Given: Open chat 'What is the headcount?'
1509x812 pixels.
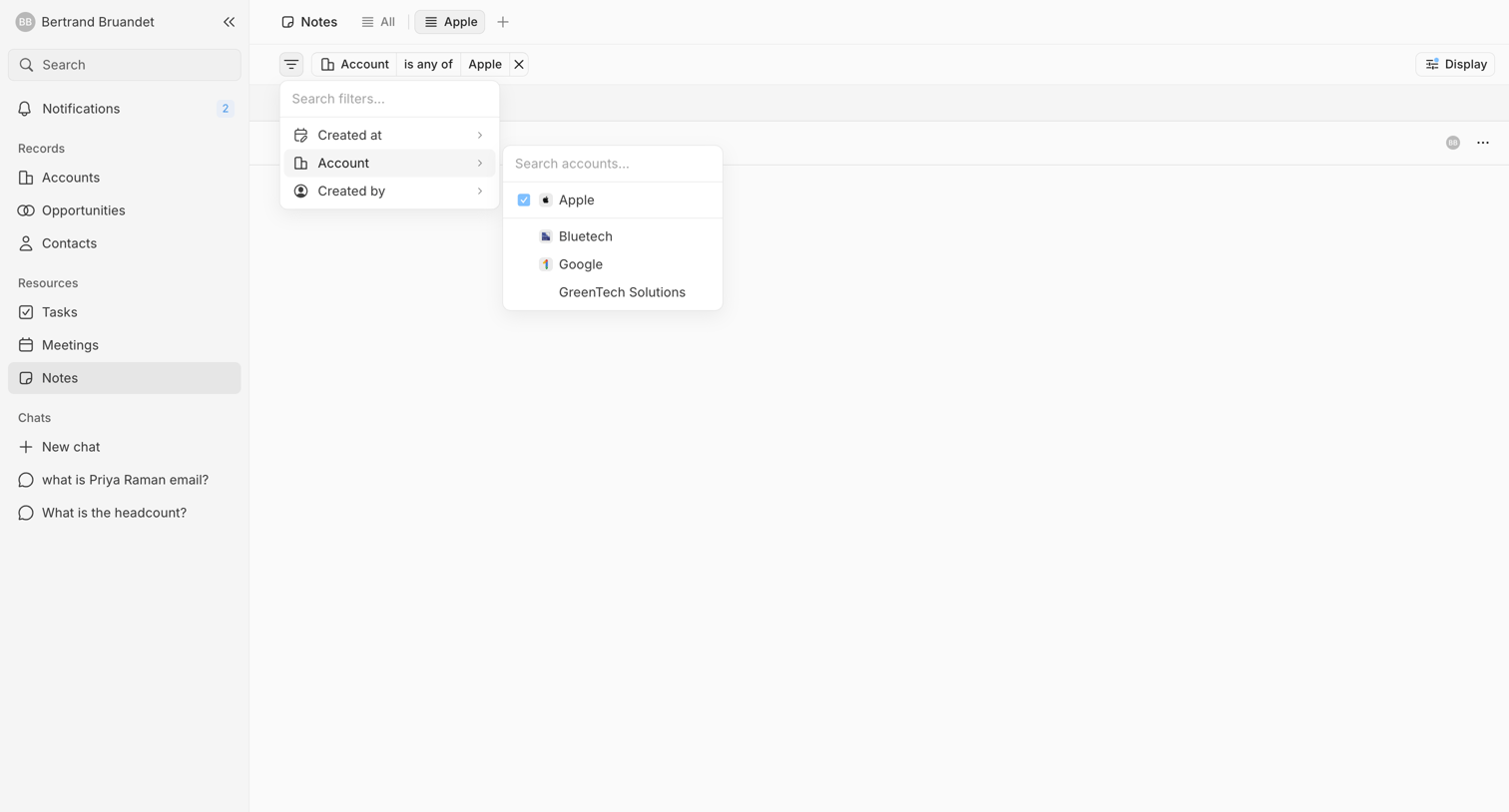Looking at the screenshot, I should click(125, 513).
